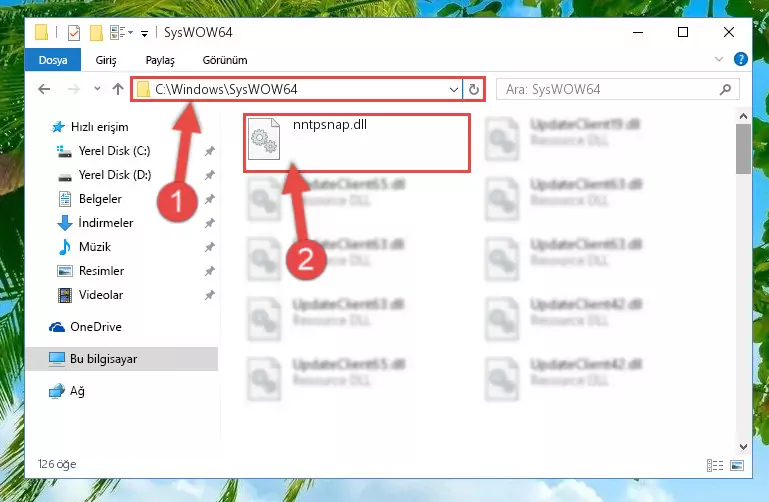Viewport: 769px width, 502px height.
Task: Click the pin icon next to Videolar
Action: tap(209, 295)
